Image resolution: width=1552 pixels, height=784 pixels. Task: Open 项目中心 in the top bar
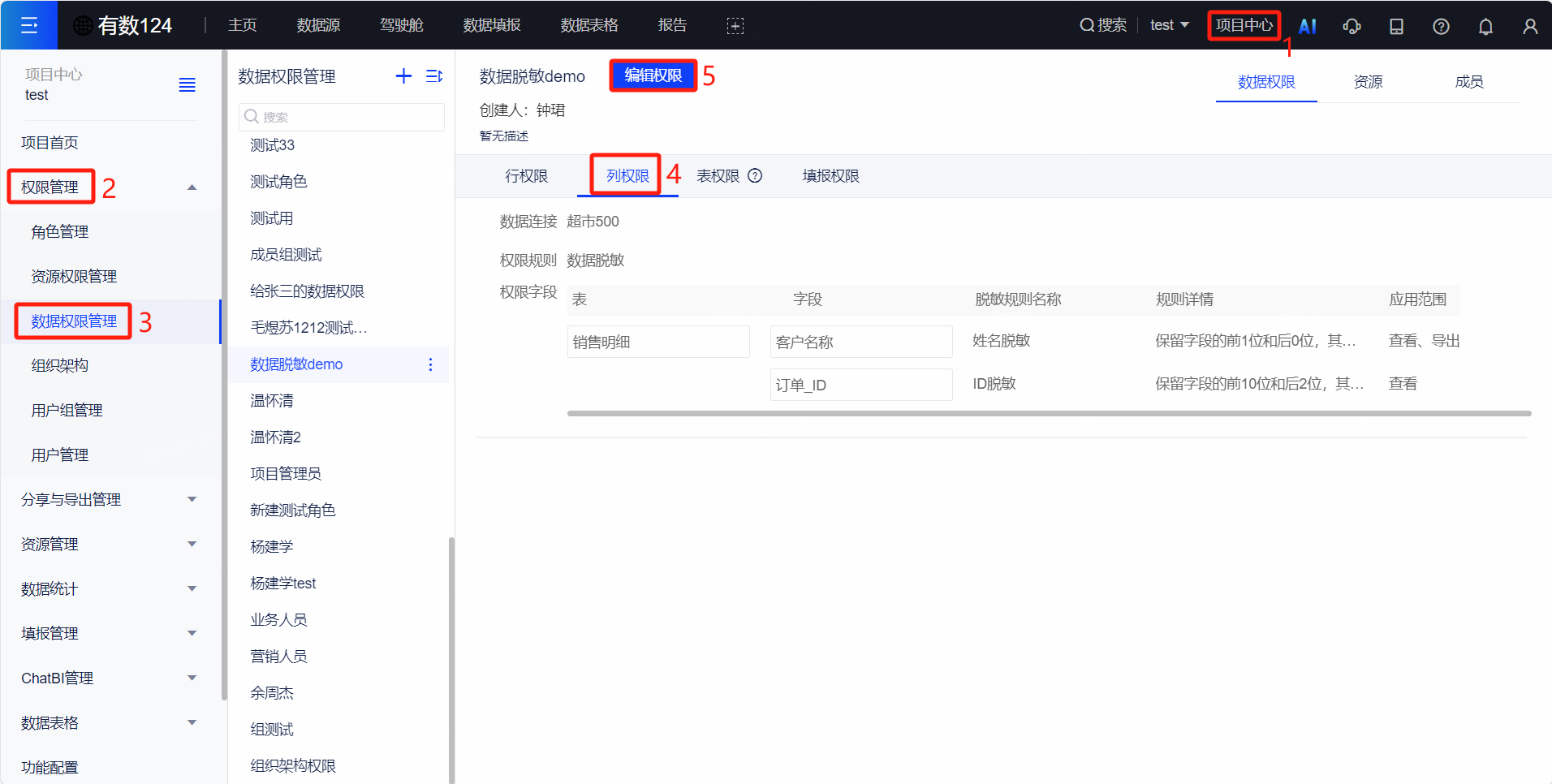(1244, 25)
